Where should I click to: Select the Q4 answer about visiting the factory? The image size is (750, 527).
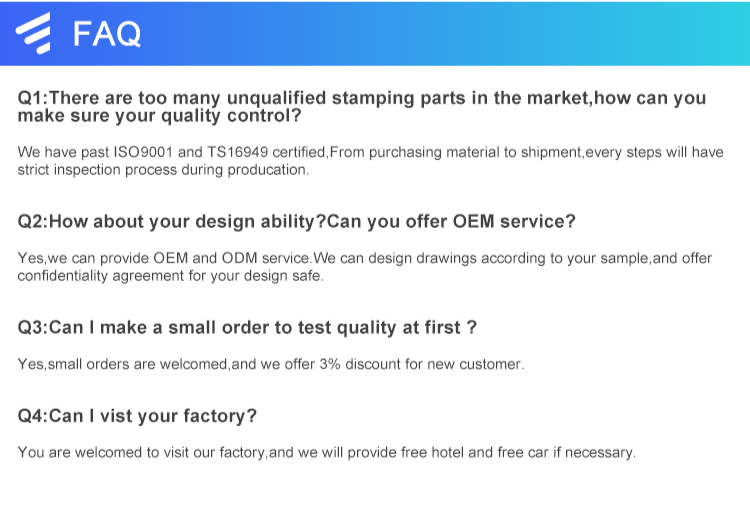click(326, 452)
